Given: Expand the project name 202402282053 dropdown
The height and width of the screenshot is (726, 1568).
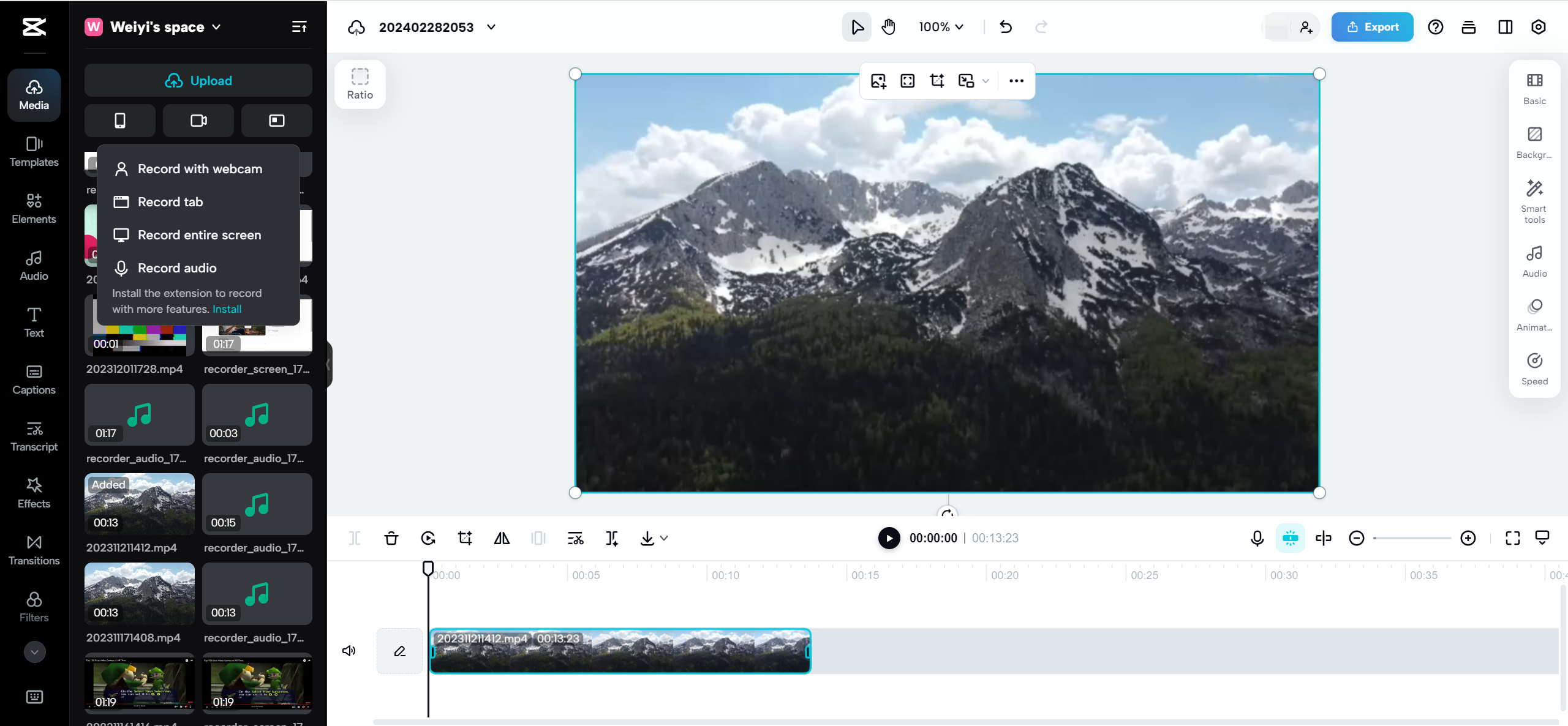Looking at the screenshot, I should click(x=491, y=27).
